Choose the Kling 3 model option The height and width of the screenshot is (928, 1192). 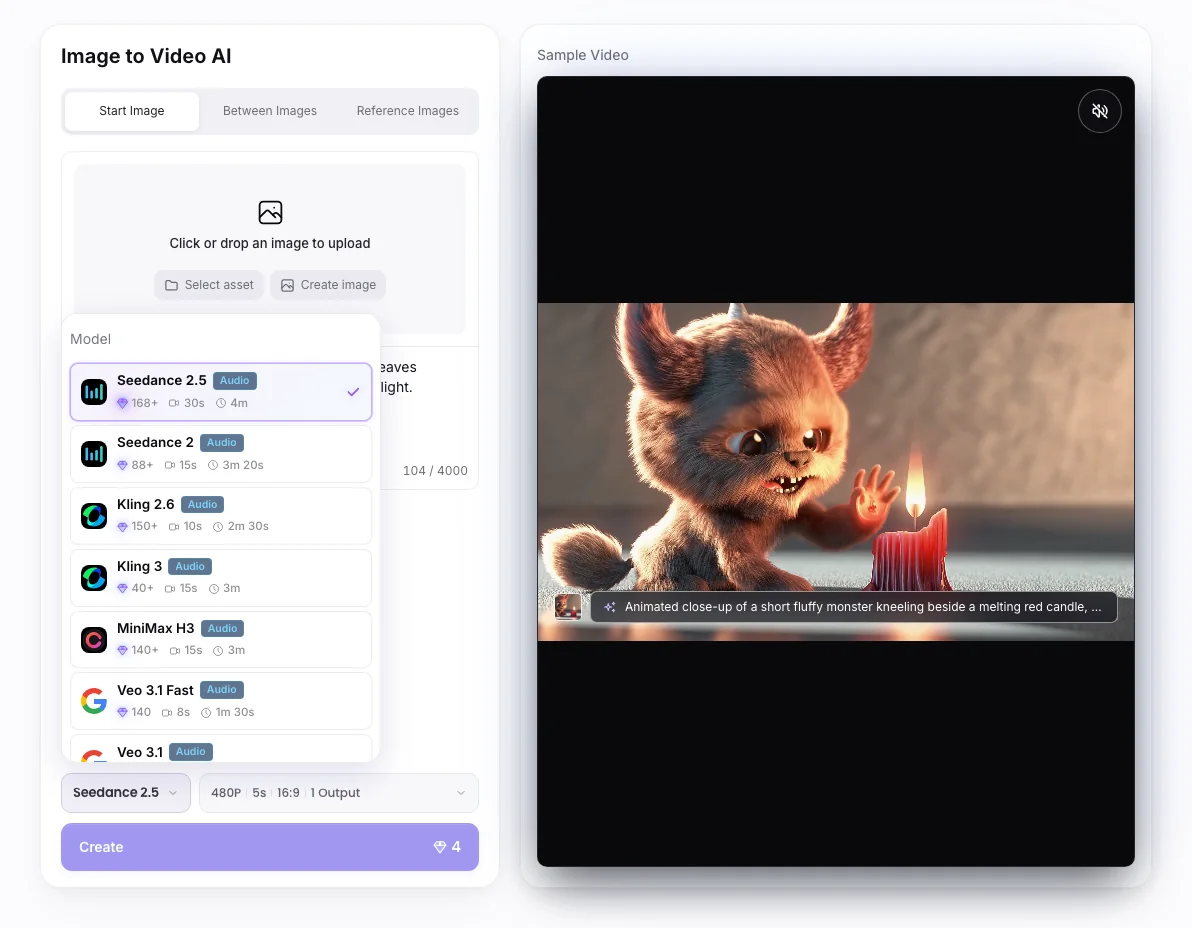coord(220,578)
